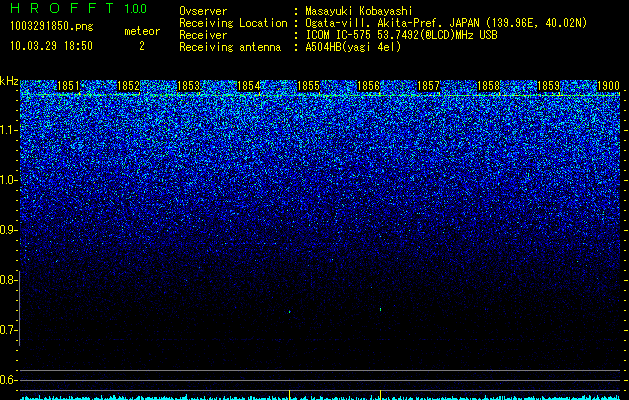Click time marker 1853
The image size is (629, 400).
[x=189, y=86]
